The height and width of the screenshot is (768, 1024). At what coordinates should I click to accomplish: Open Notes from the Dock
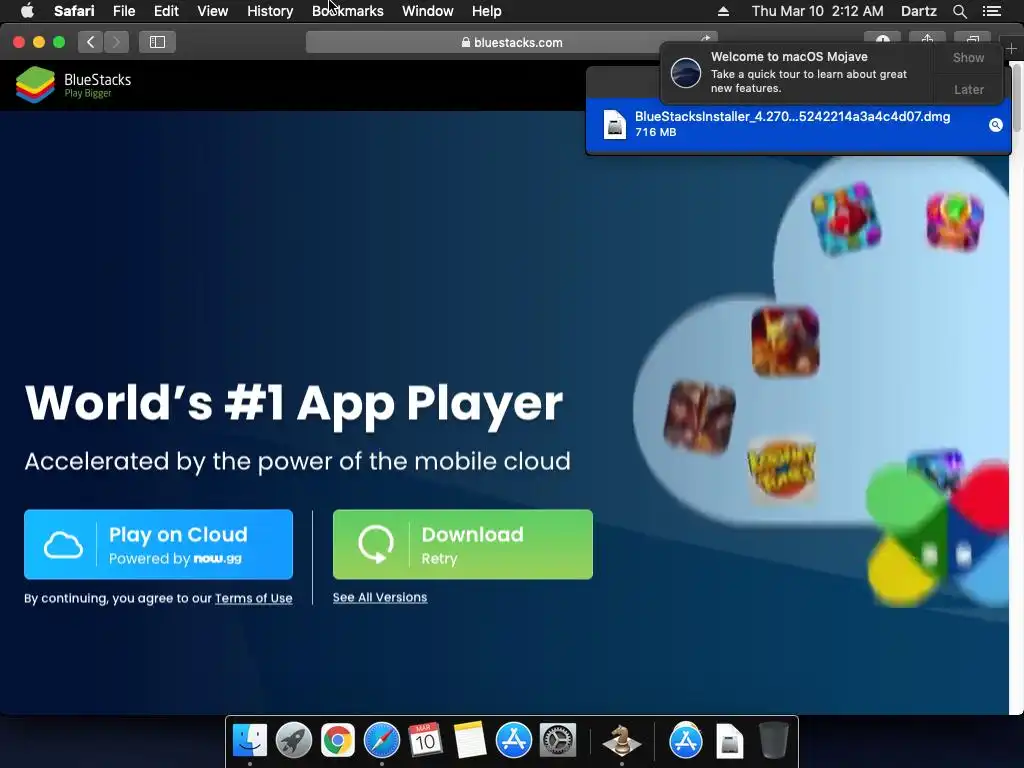470,741
